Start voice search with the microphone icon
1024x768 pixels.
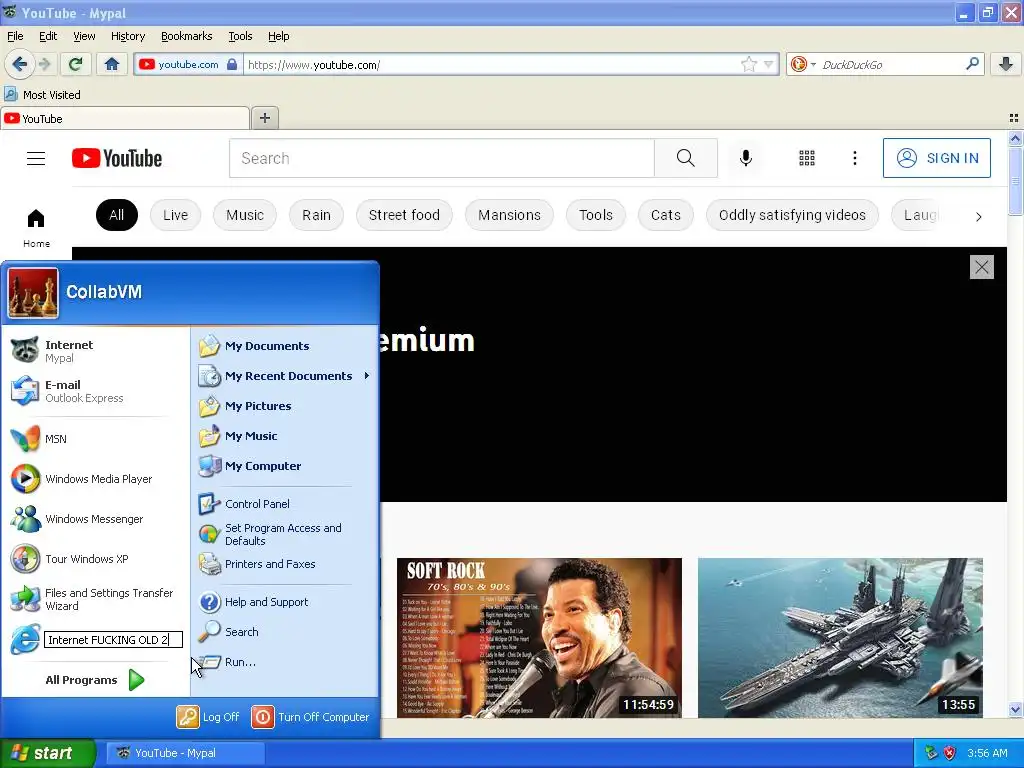(746, 158)
